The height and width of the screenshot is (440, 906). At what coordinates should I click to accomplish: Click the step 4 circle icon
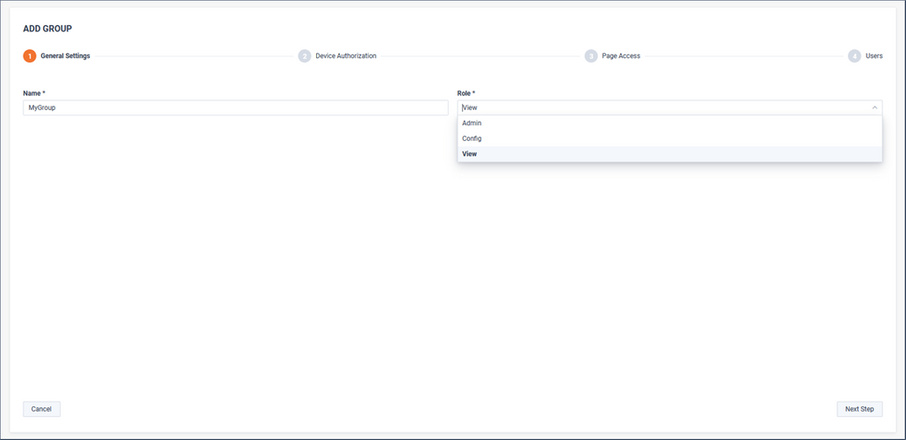click(x=854, y=56)
